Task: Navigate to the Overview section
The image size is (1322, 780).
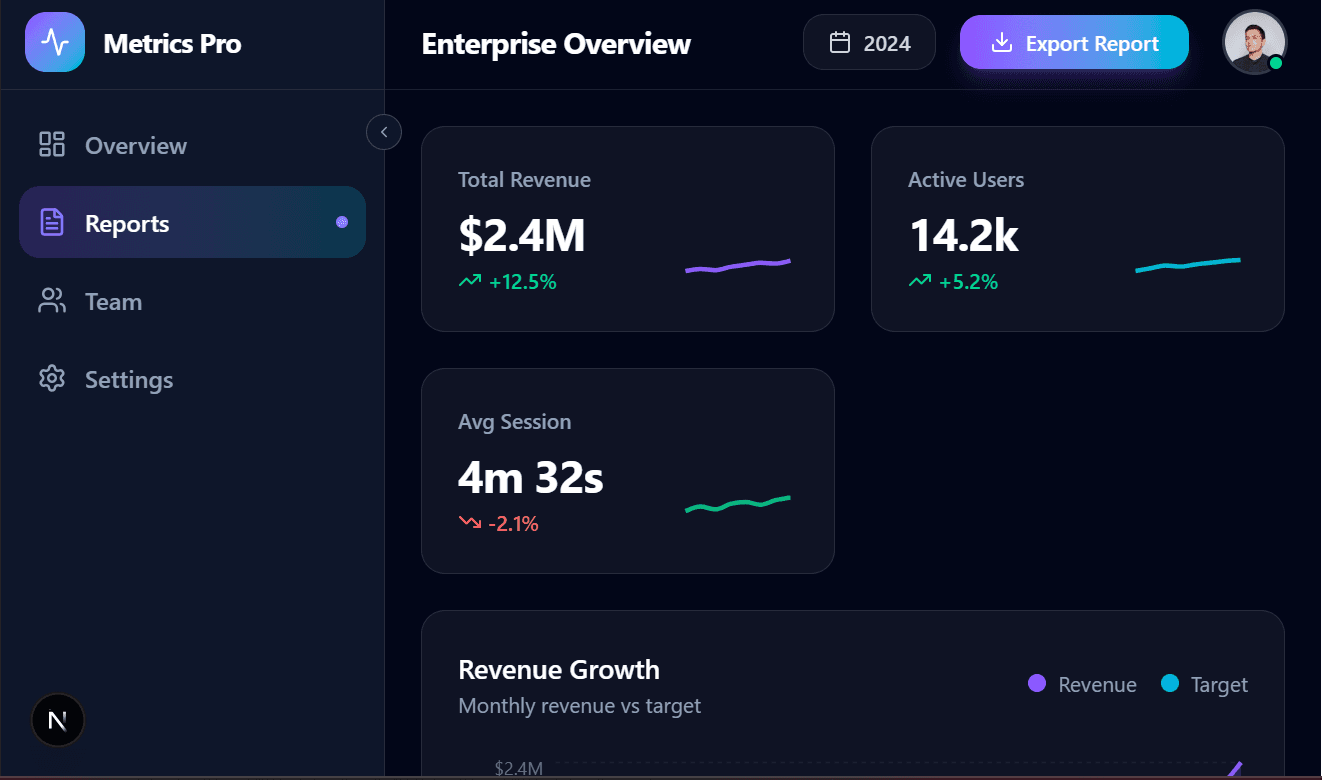Action: point(135,144)
